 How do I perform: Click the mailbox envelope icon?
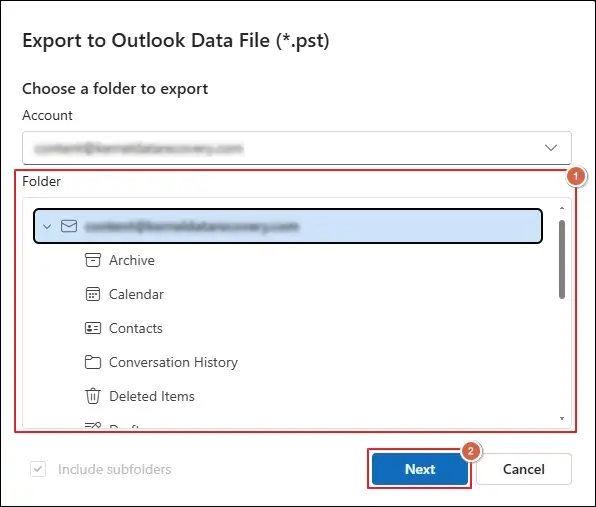[x=69, y=226]
